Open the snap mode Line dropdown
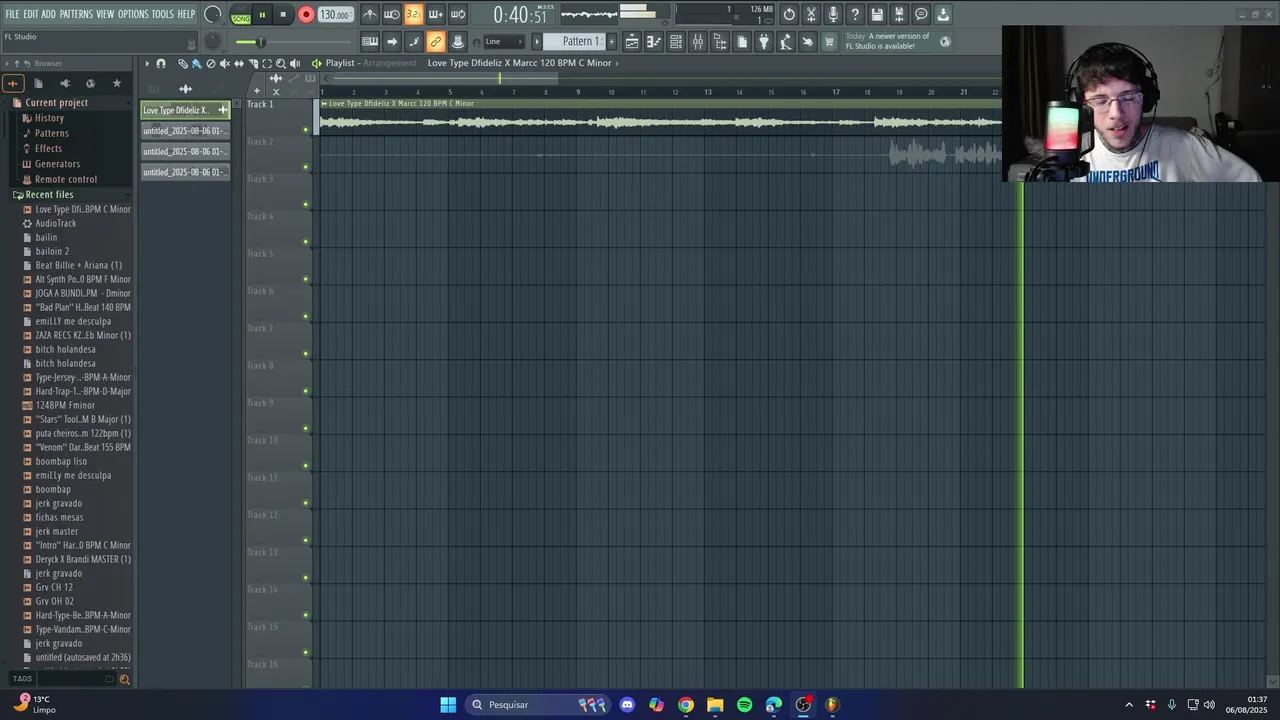Viewport: 1280px width, 720px height. pyautogui.click(x=503, y=42)
